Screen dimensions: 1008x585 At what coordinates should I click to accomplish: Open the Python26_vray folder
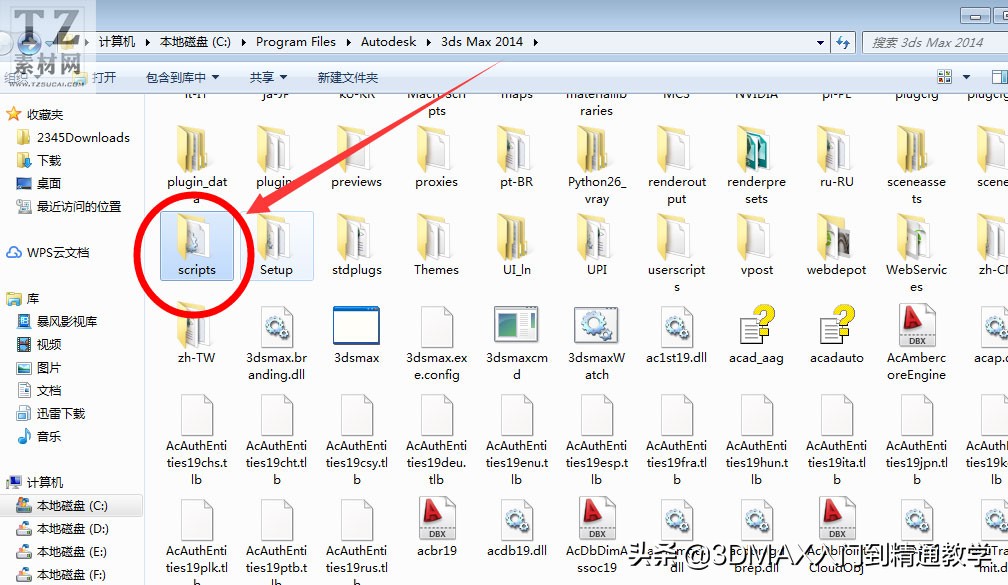tap(597, 166)
